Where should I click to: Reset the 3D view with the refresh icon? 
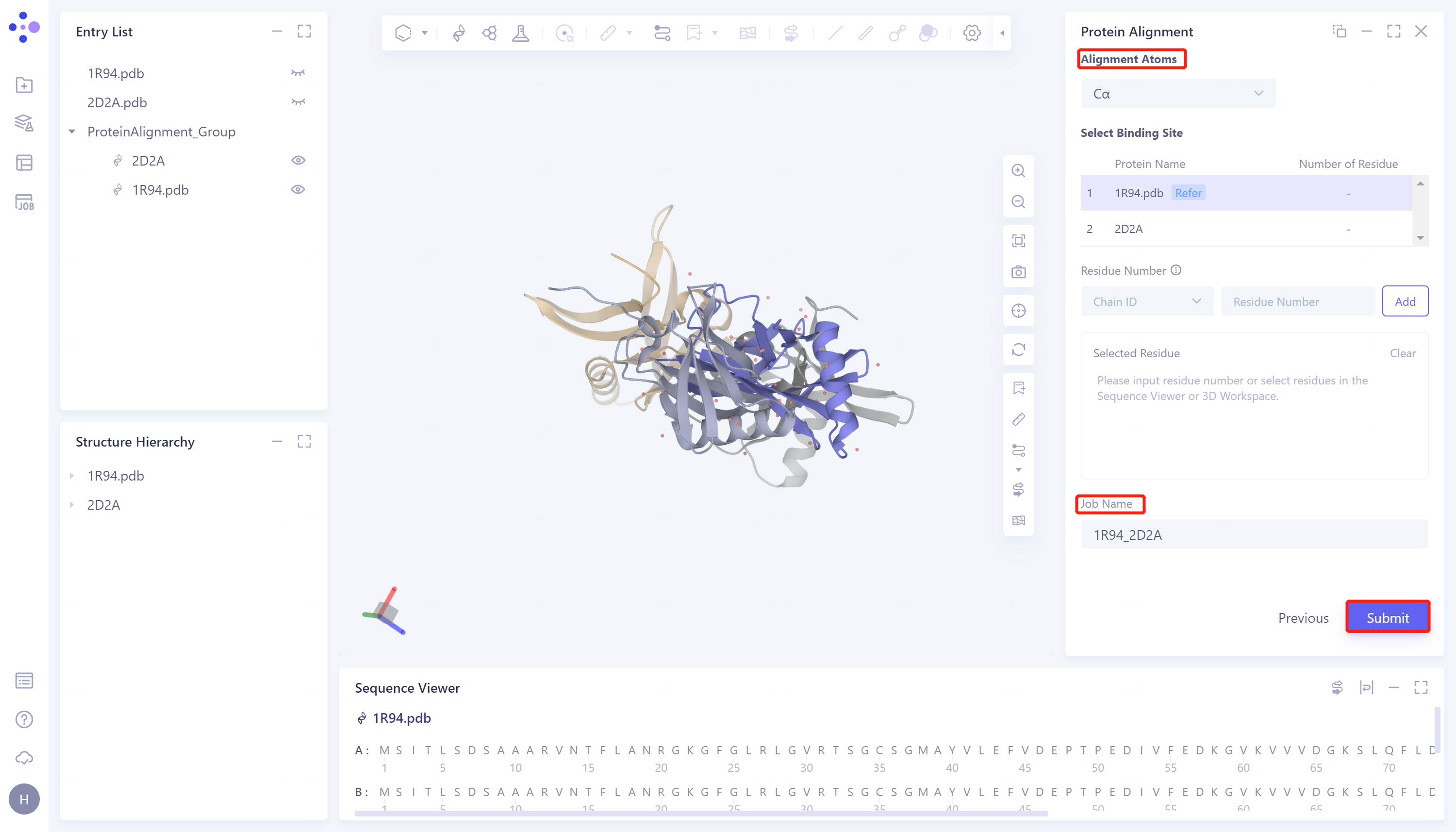point(1019,349)
